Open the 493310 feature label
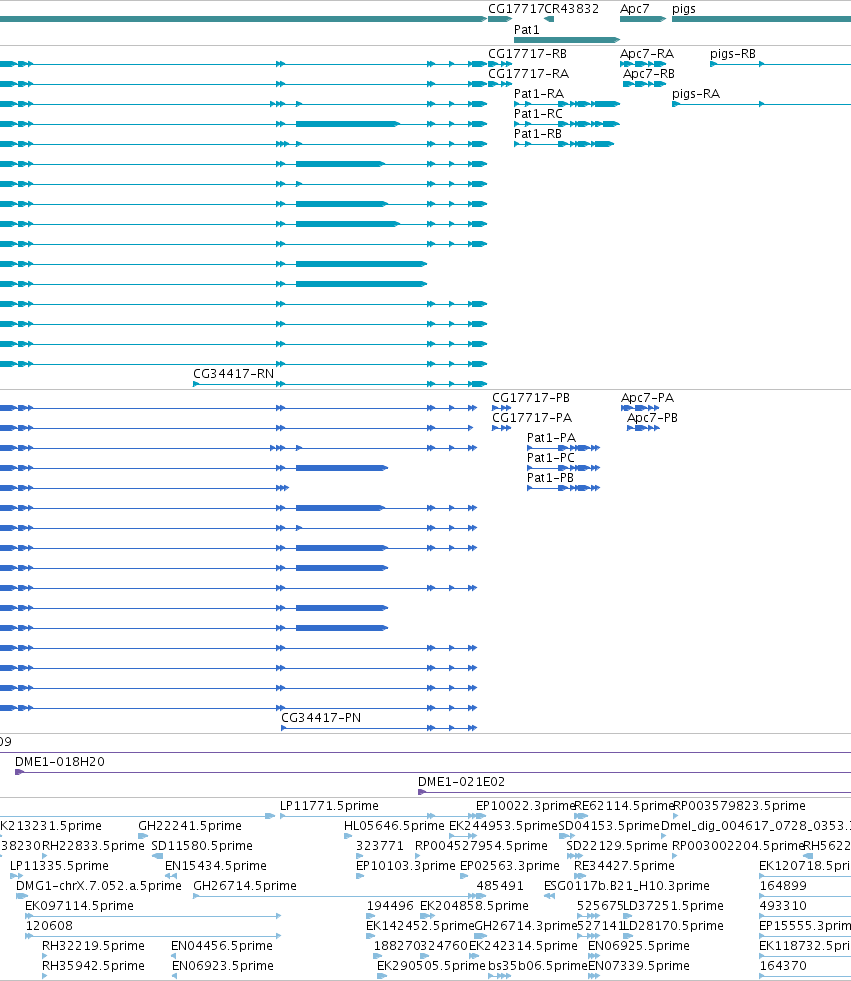 click(783, 906)
